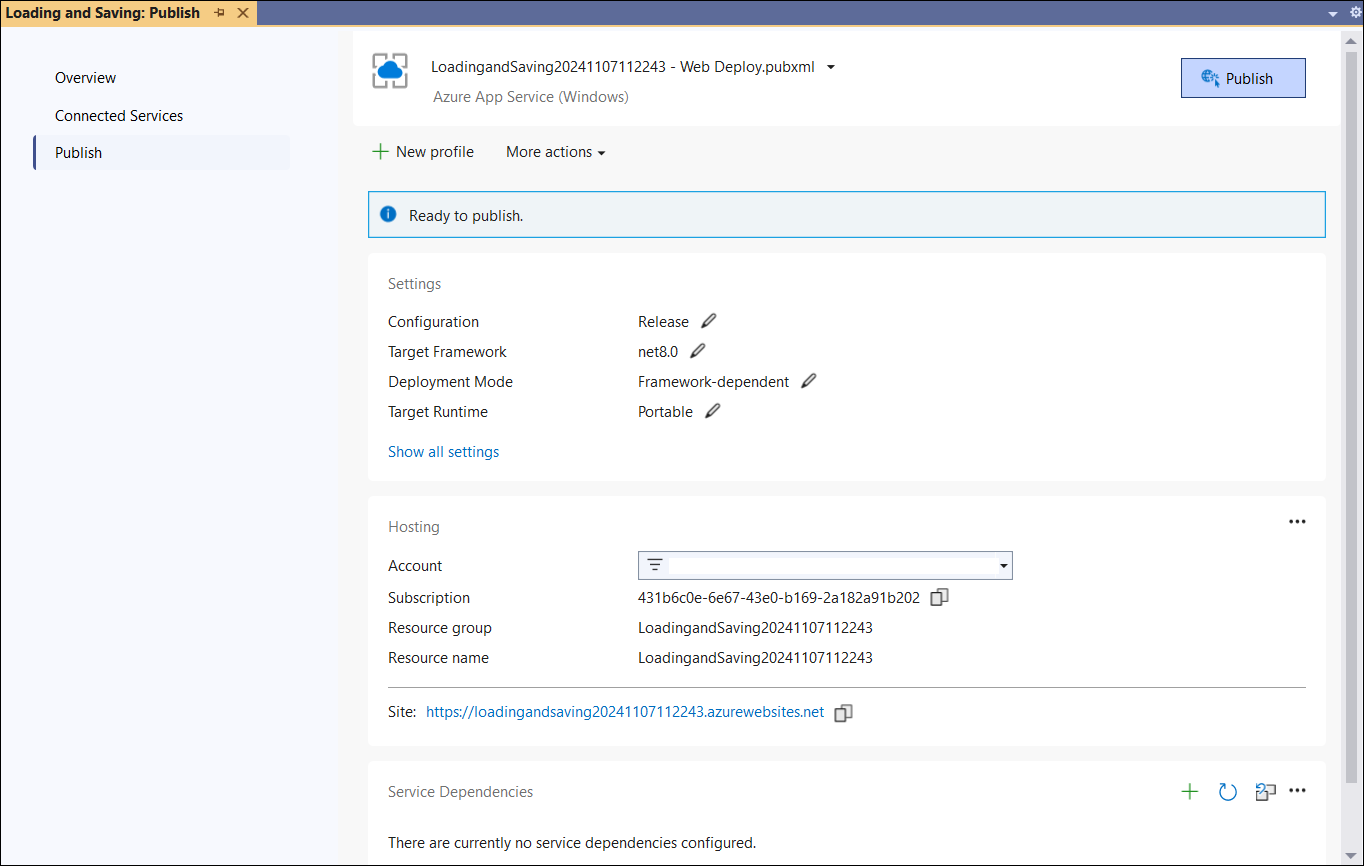
Task: Open Connected Services sidebar item
Action: tap(119, 116)
